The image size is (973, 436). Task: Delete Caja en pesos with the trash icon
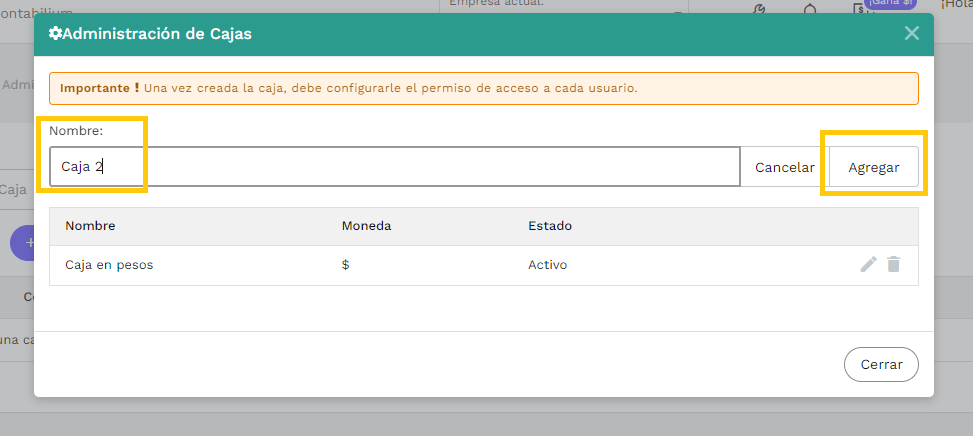[893, 265]
